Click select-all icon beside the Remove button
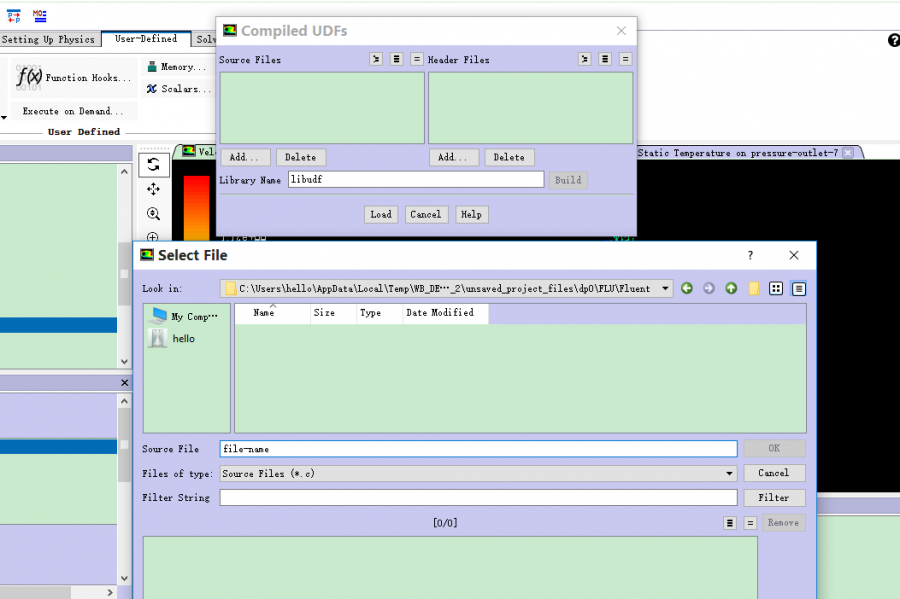 [x=730, y=523]
